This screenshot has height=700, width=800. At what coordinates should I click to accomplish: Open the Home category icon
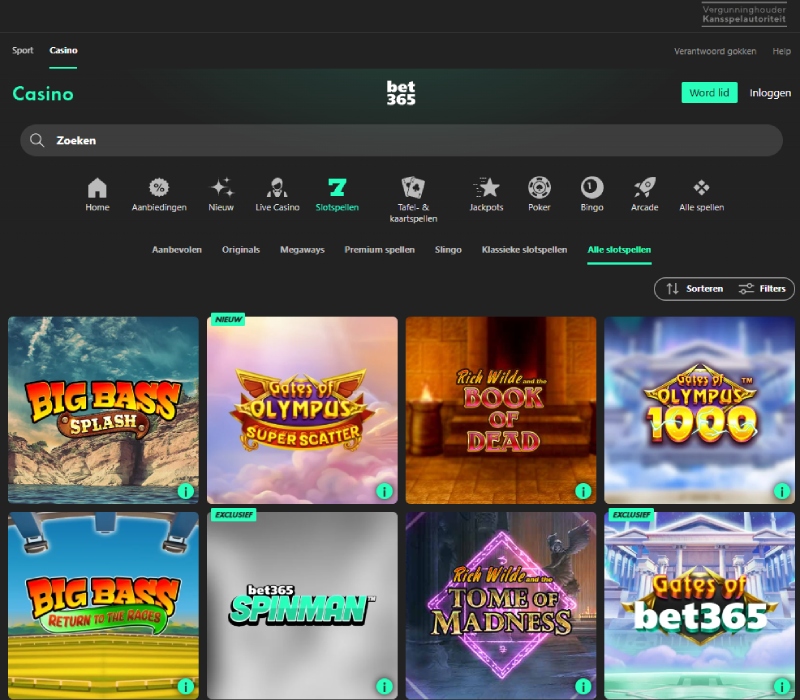pyautogui.click(x=97, y=188)
